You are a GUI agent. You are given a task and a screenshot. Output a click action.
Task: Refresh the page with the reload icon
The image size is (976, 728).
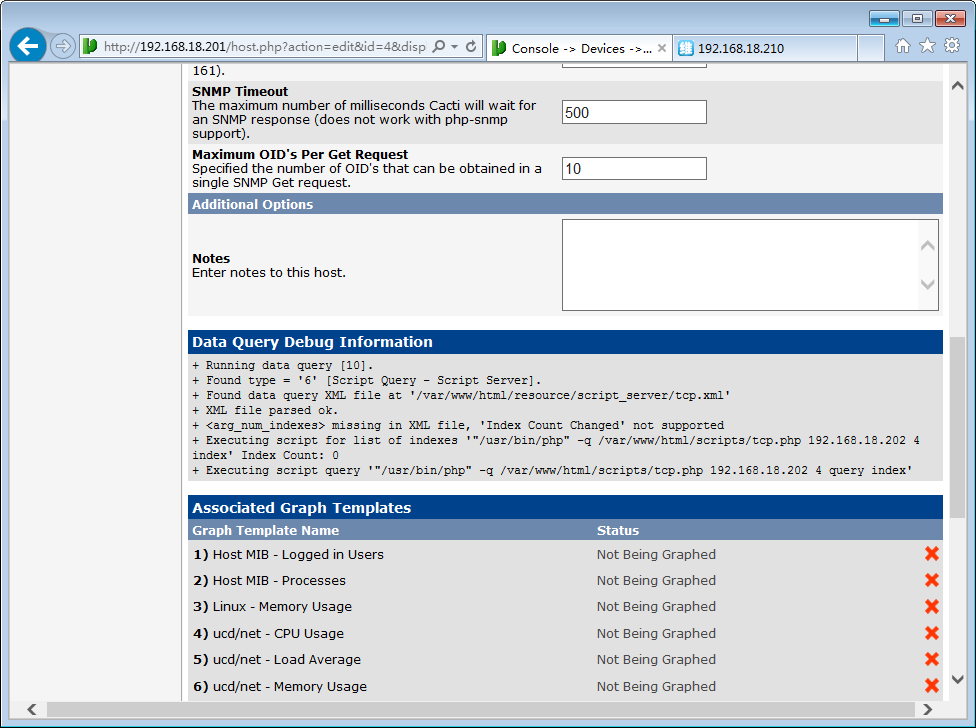pos(471,47)
